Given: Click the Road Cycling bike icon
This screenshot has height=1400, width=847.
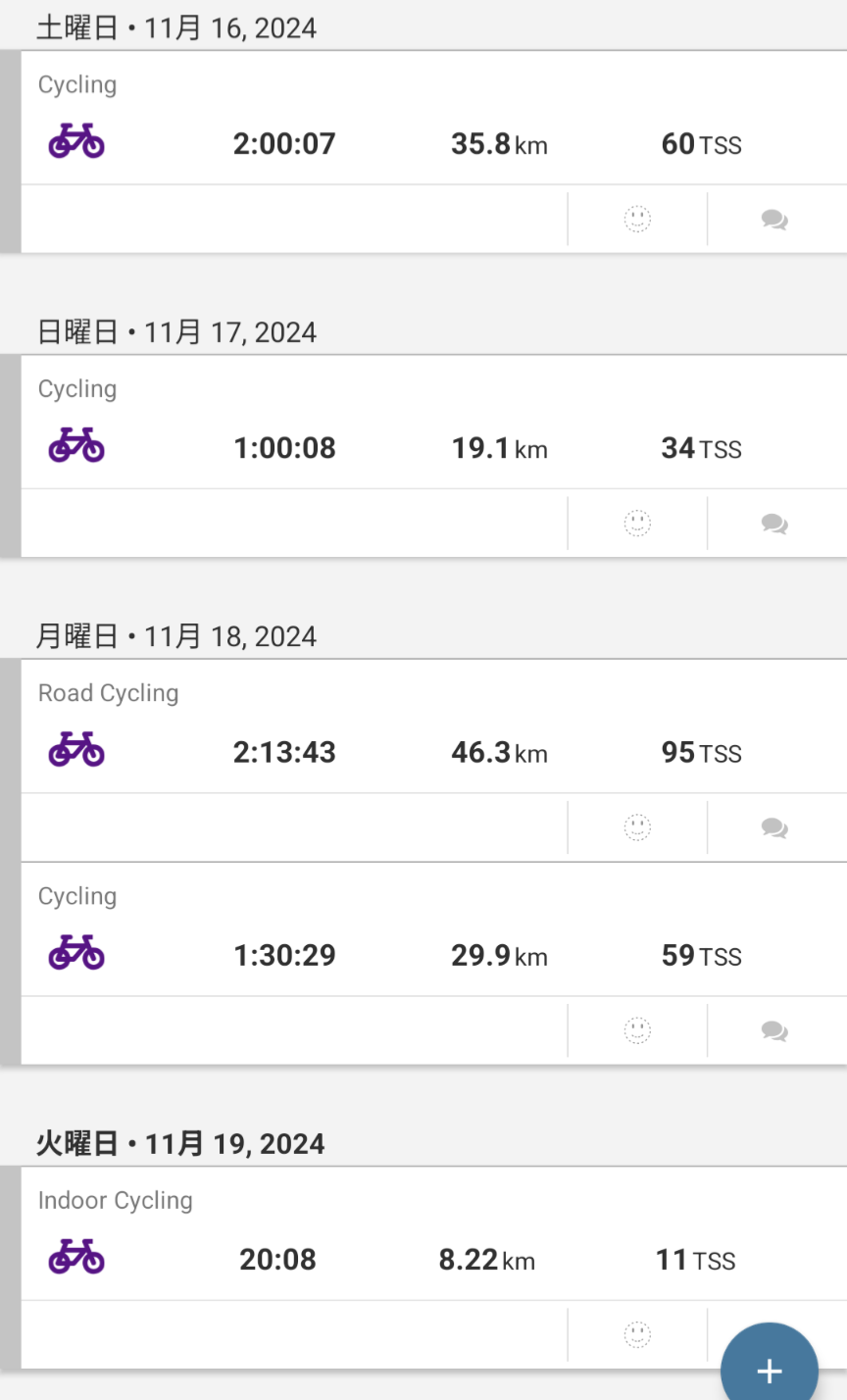Looking at the screenshot, I should click(x=76, y=750).
